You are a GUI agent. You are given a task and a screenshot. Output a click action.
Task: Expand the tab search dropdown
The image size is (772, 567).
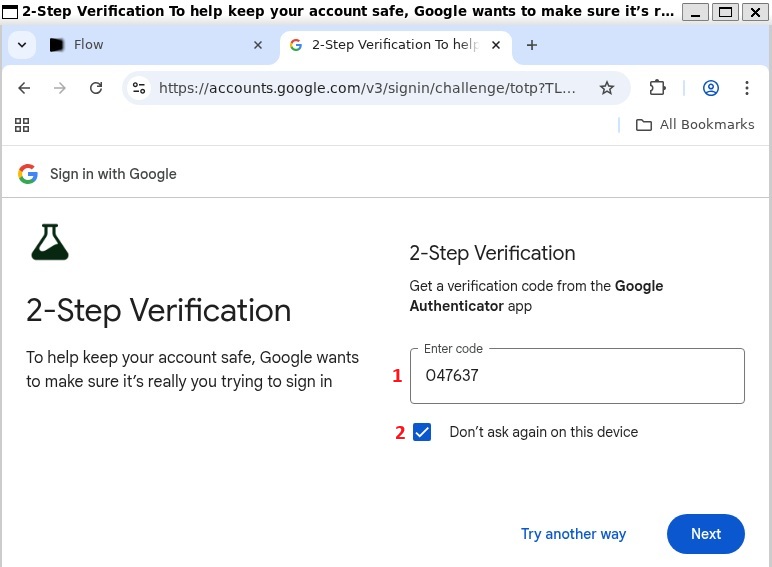coord(21,45)
